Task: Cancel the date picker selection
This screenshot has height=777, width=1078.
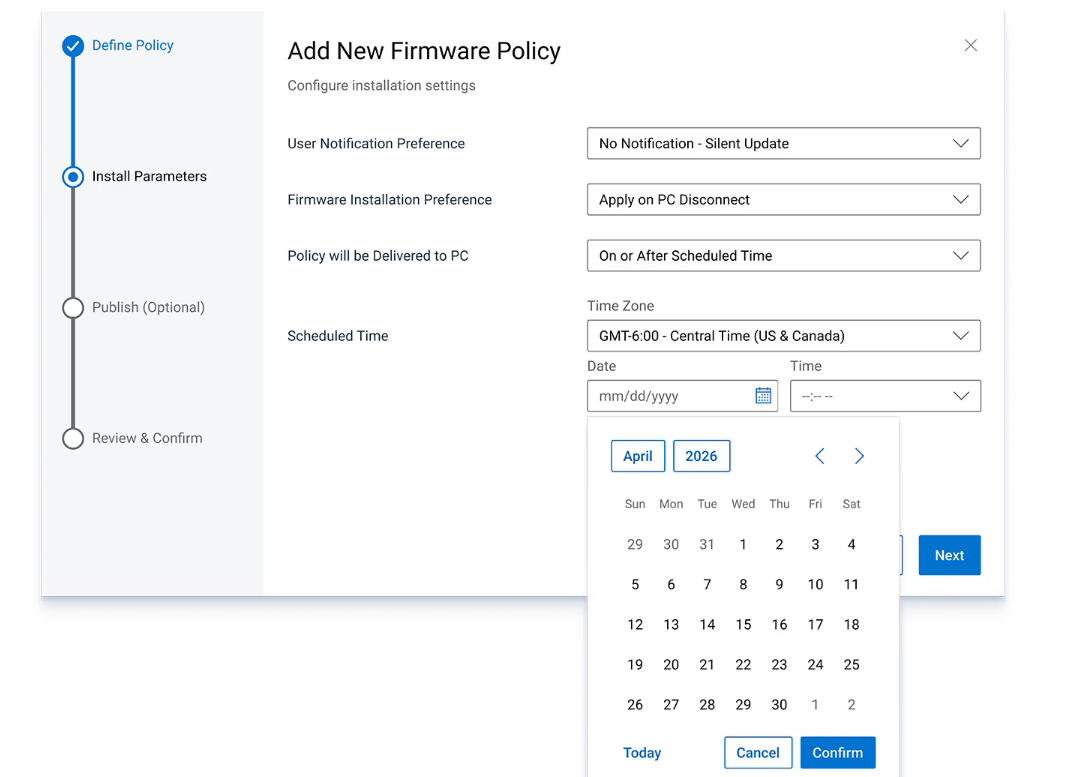Action: coord(758,753)
